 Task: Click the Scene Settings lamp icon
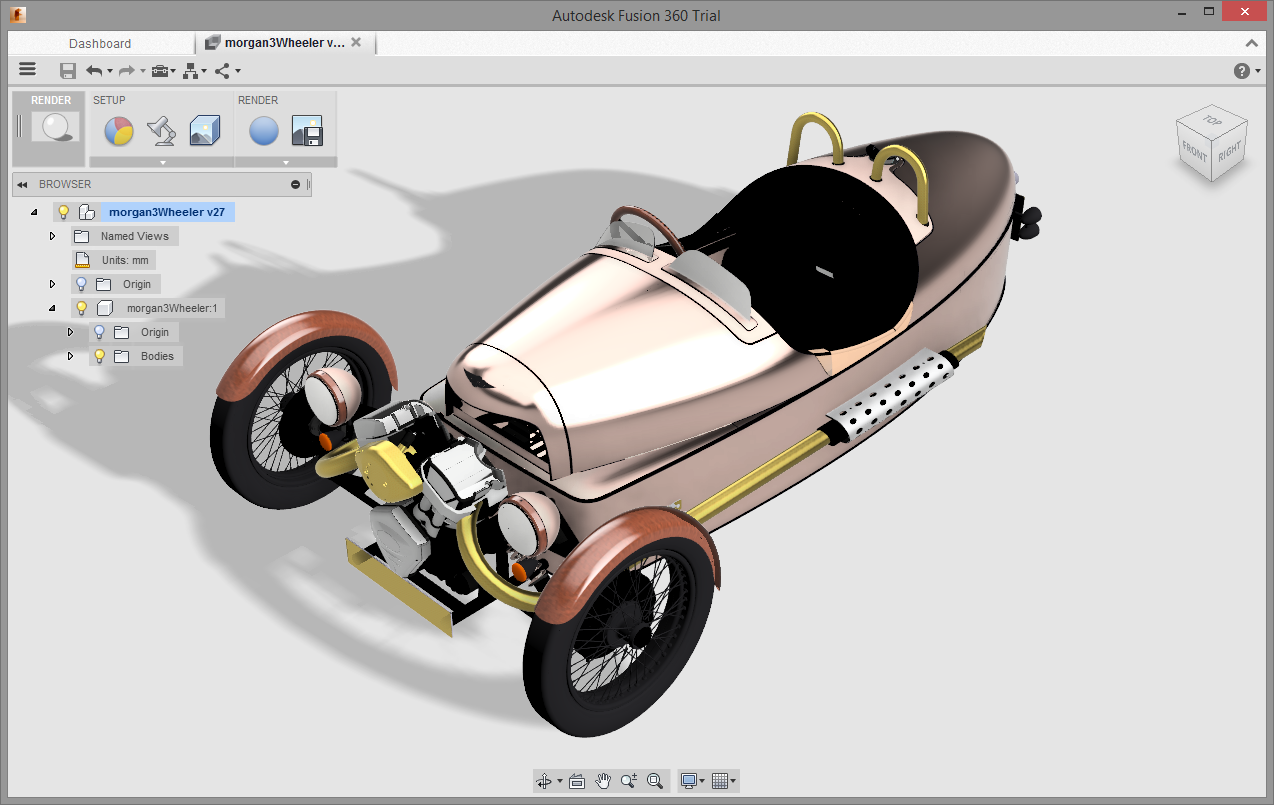pyautogui.click(x=161, y=131)
